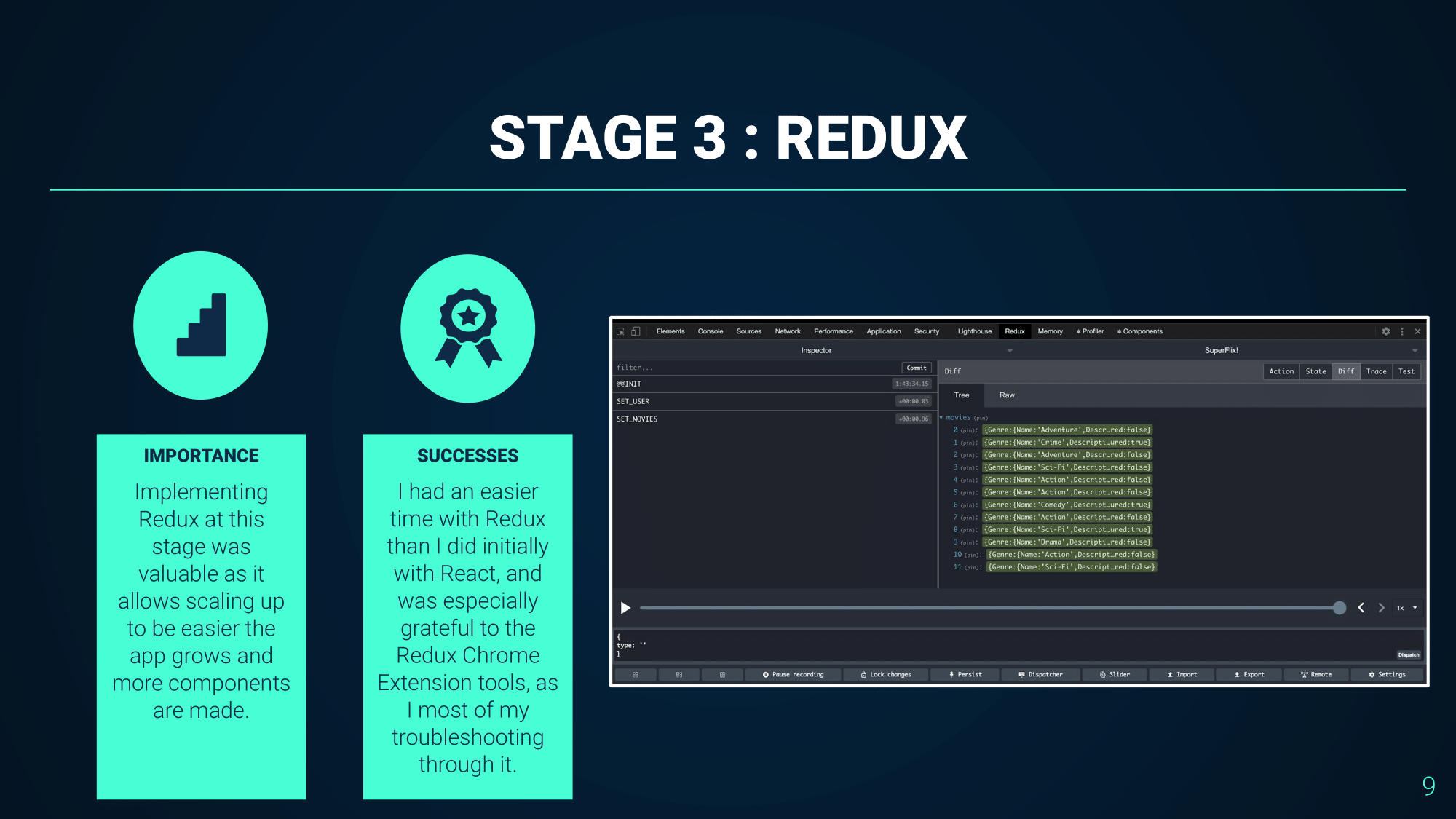Switch between Tree and Raw view
This screenshot has width=1456, height=819.
1006,394
